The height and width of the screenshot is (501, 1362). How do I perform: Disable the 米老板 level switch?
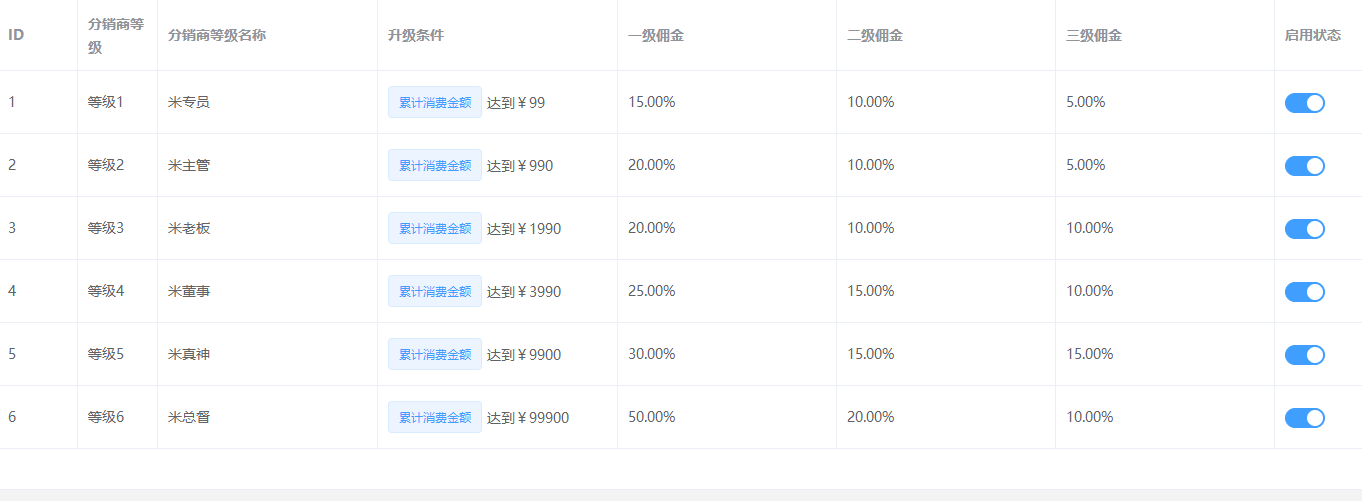[x=1304, y=228]
